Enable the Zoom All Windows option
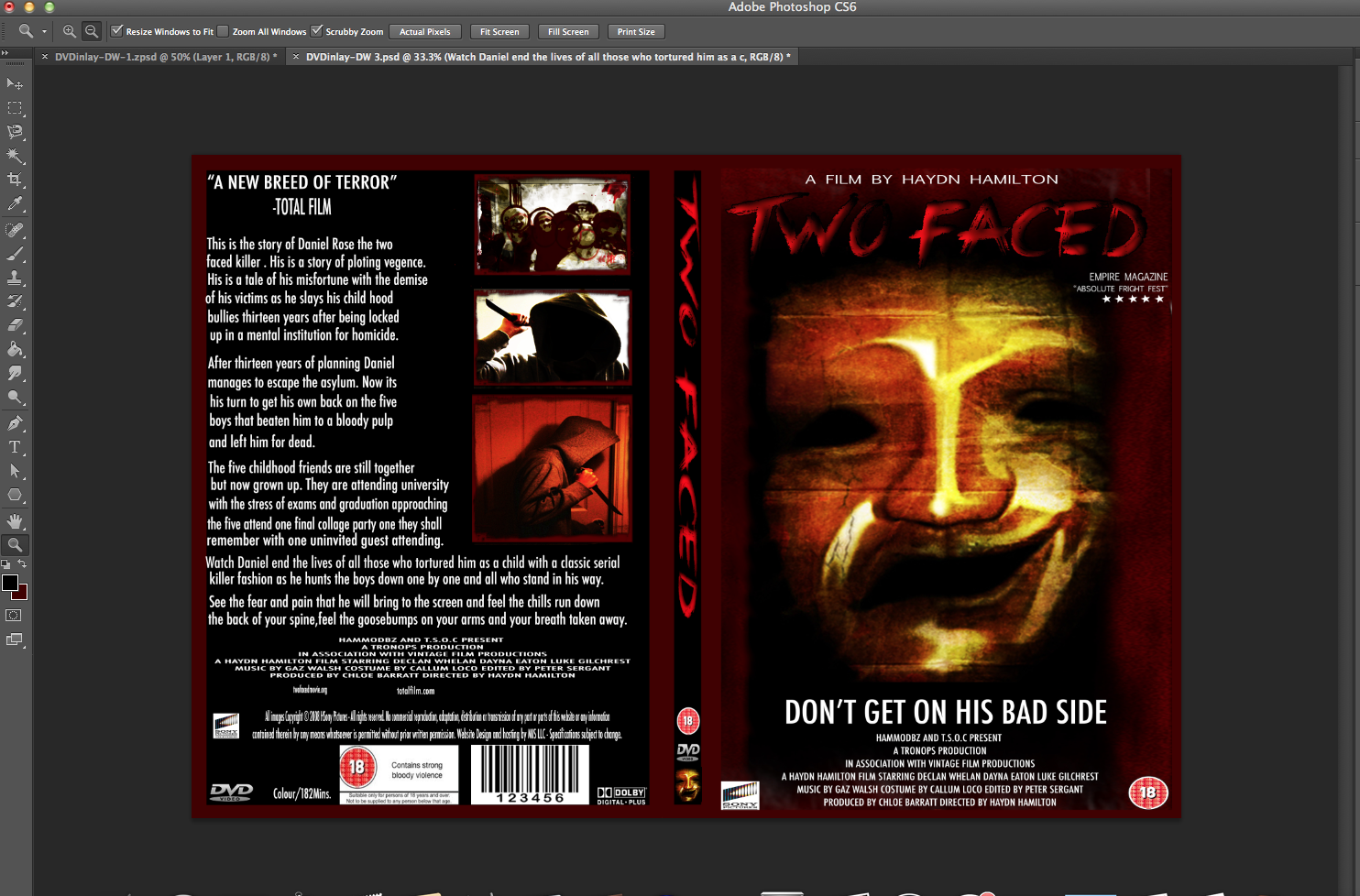This screenshot has height=896, width=1360. click(222, 30)
